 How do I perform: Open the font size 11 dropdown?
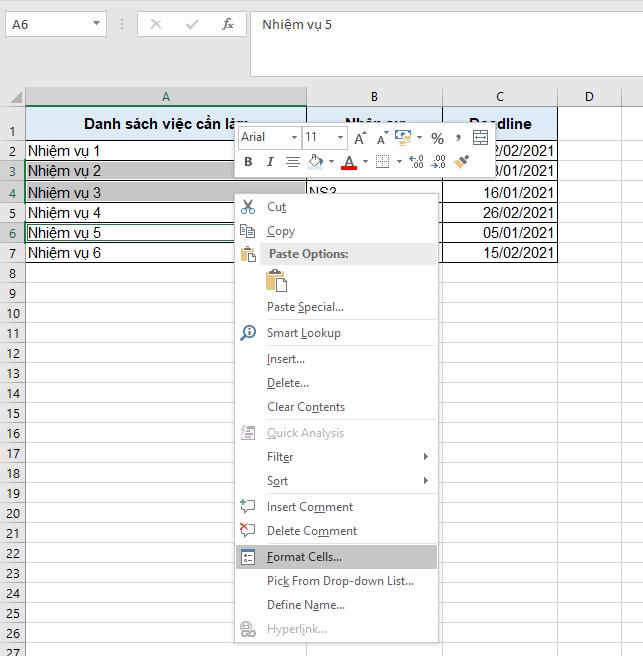click(340, 138)
